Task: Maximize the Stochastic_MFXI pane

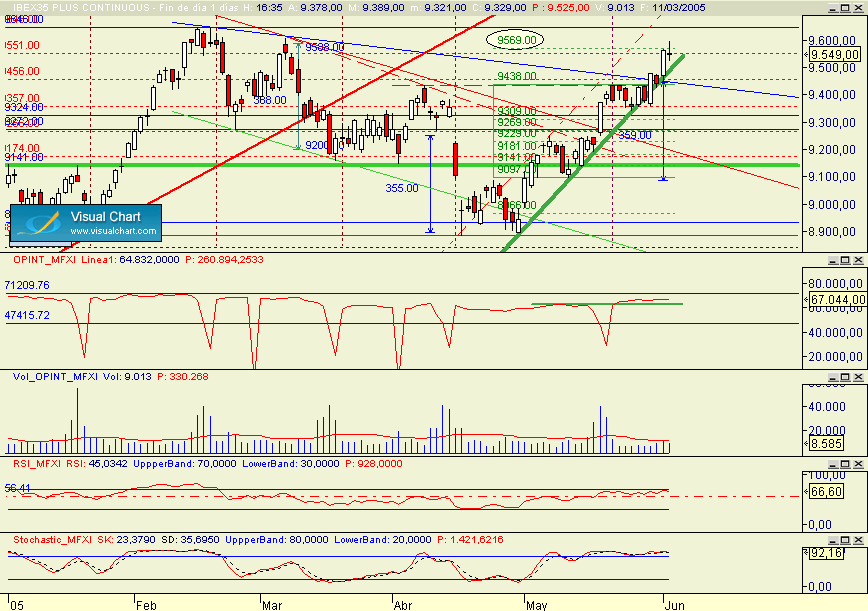Action: pyautogui.click(x=845, y=540)
